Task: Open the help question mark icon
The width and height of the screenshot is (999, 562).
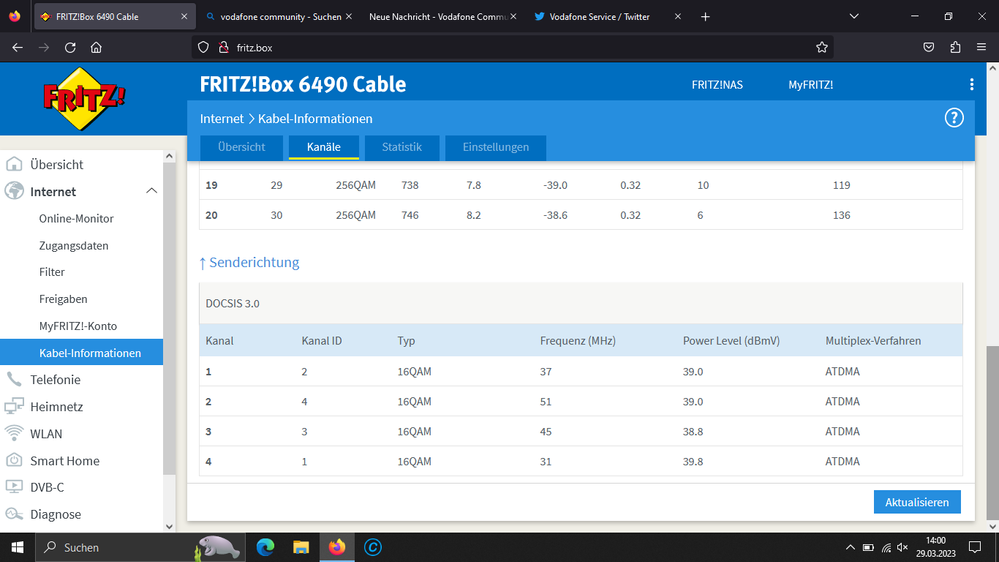Action: coord(954,118)
